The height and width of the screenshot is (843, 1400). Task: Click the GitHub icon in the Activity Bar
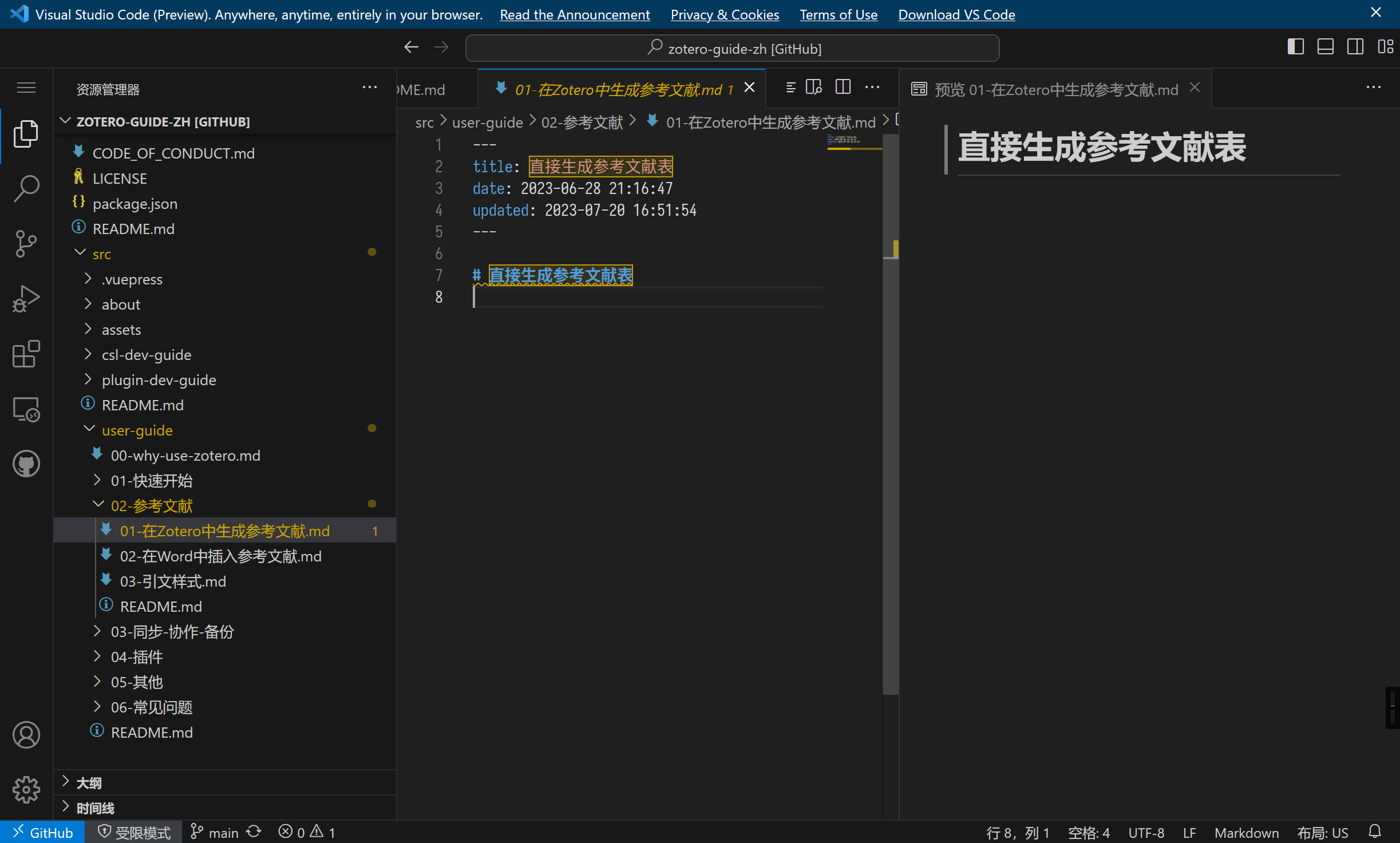tap(26, 464)
